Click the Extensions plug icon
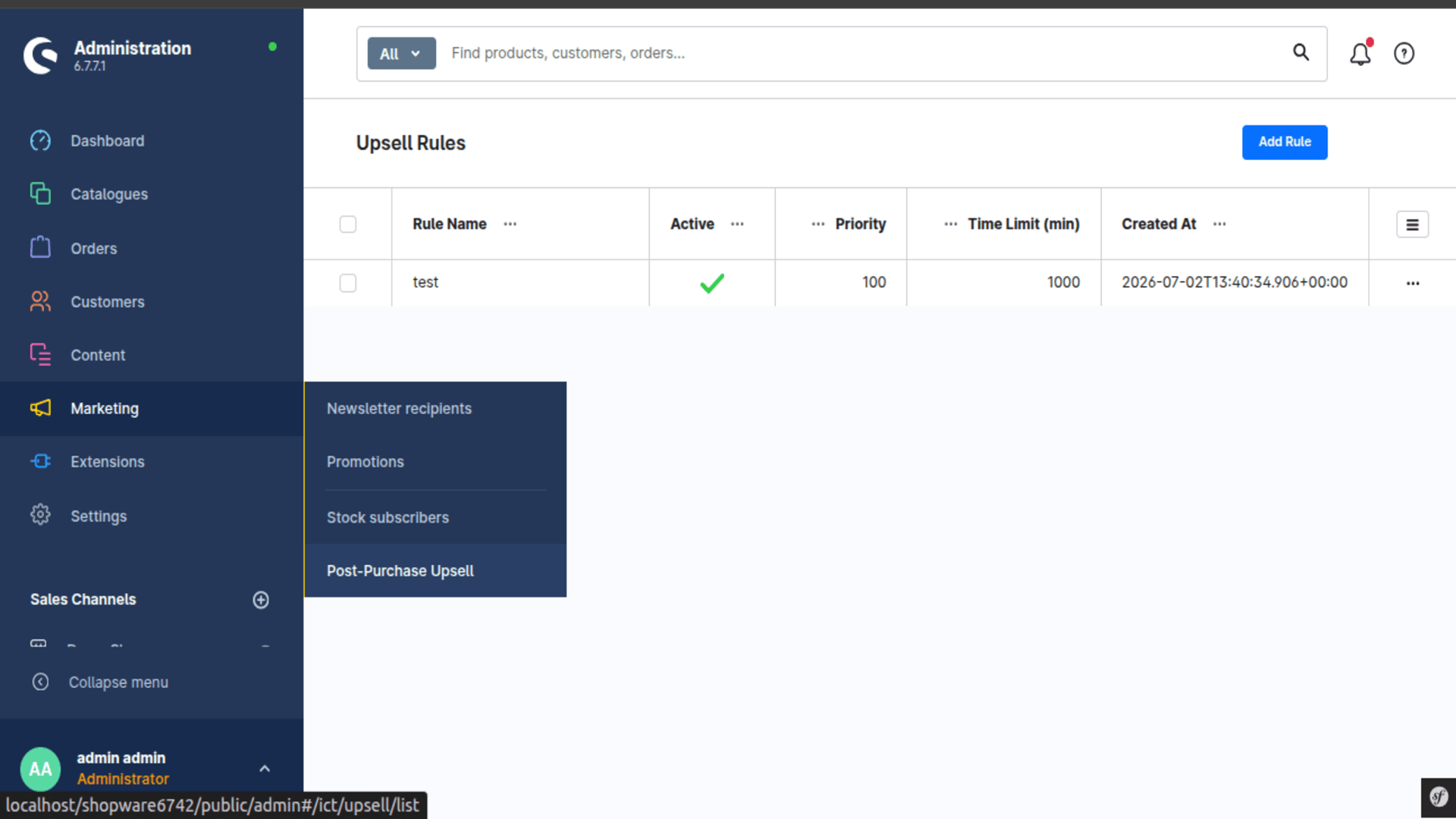Screen dimensions: 1456x819 tap(40, 461)
